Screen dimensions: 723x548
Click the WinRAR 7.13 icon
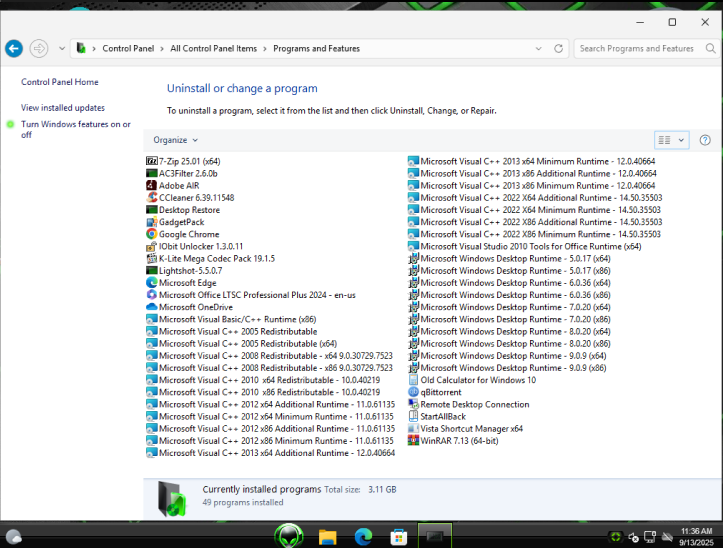[413, 441]
